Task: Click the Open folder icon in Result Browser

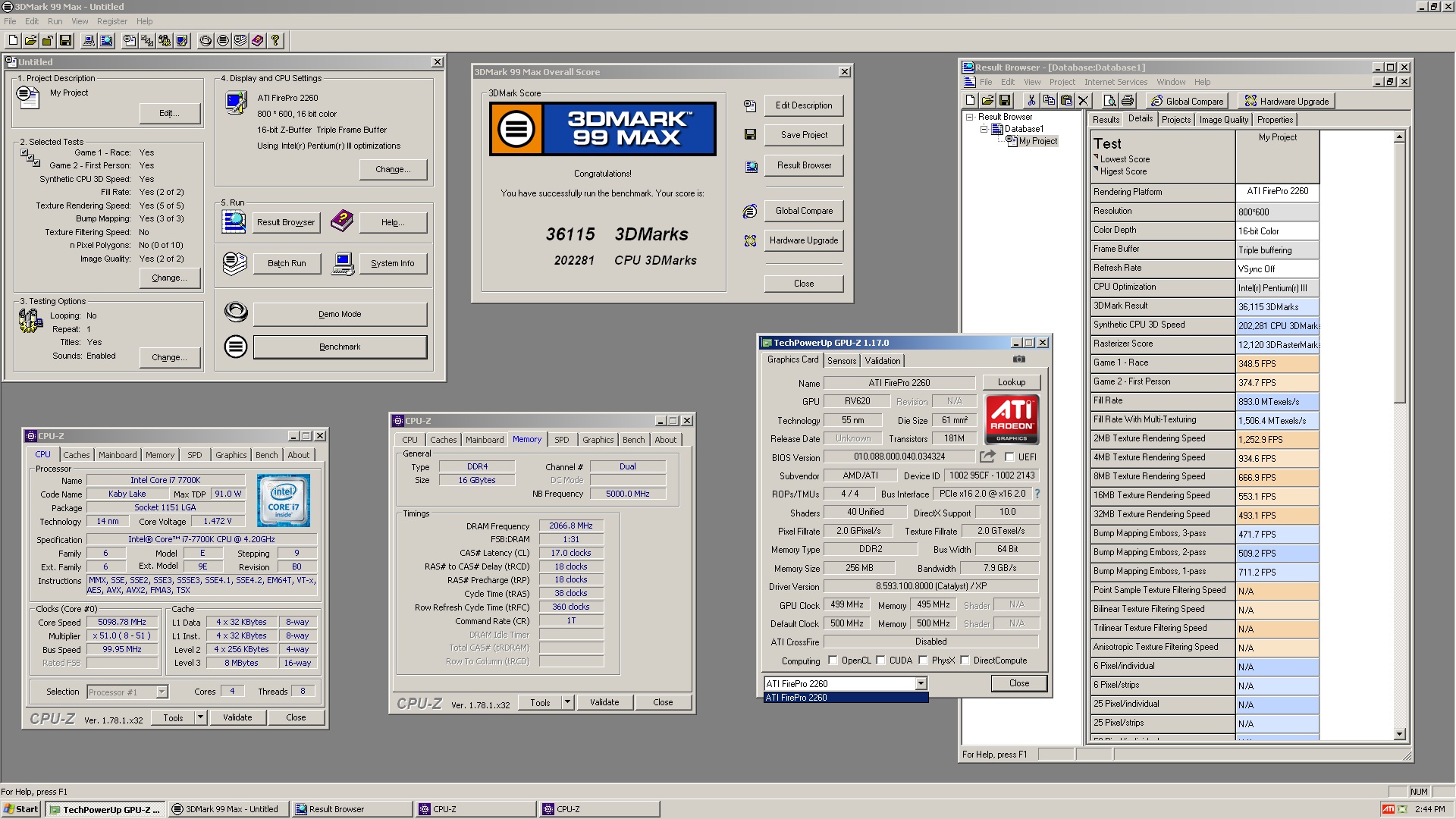Action: pyautogui.click(x=987, y=101)
